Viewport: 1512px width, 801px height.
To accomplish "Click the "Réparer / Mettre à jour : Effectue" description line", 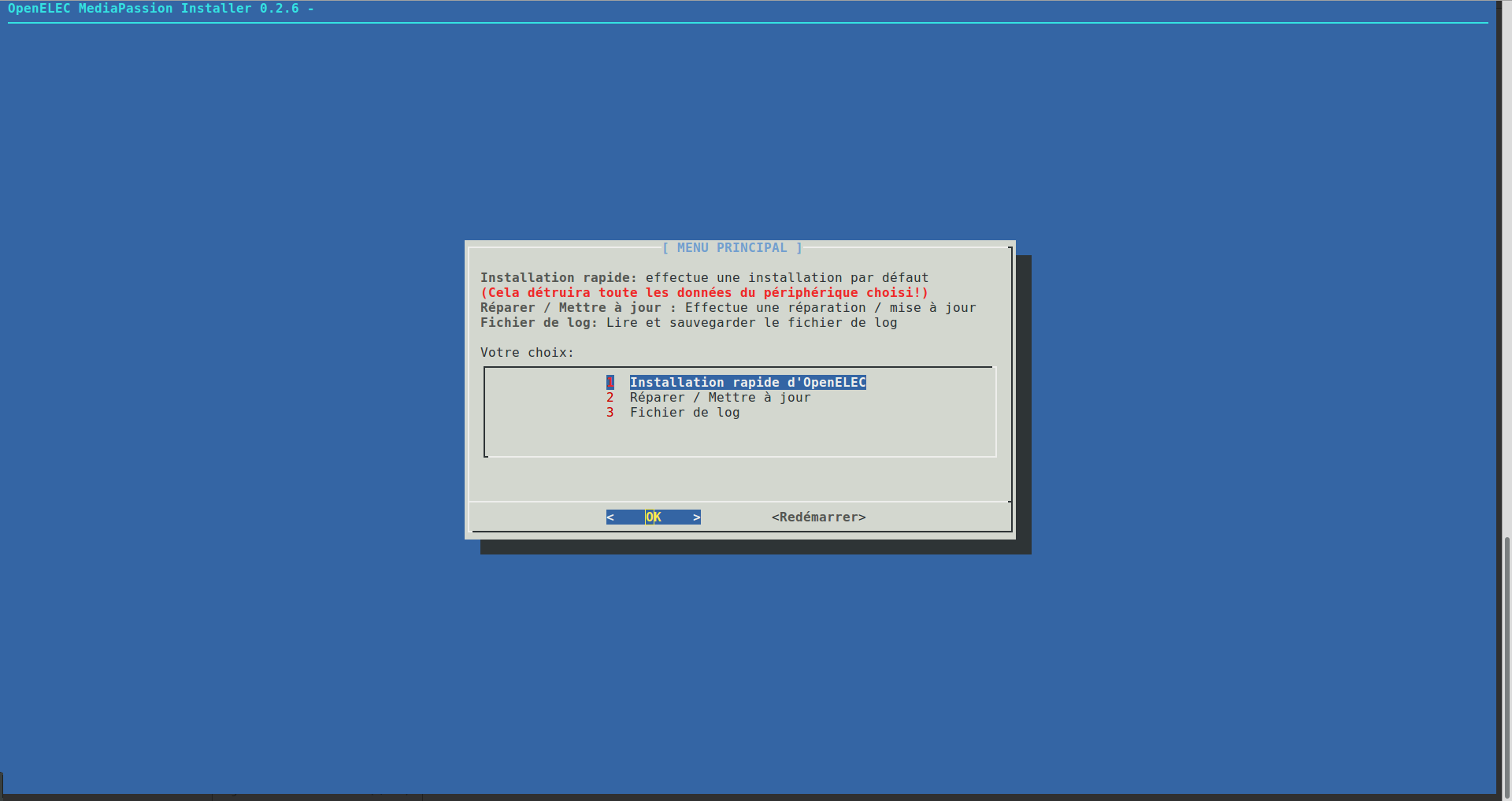I will [728, 308].
